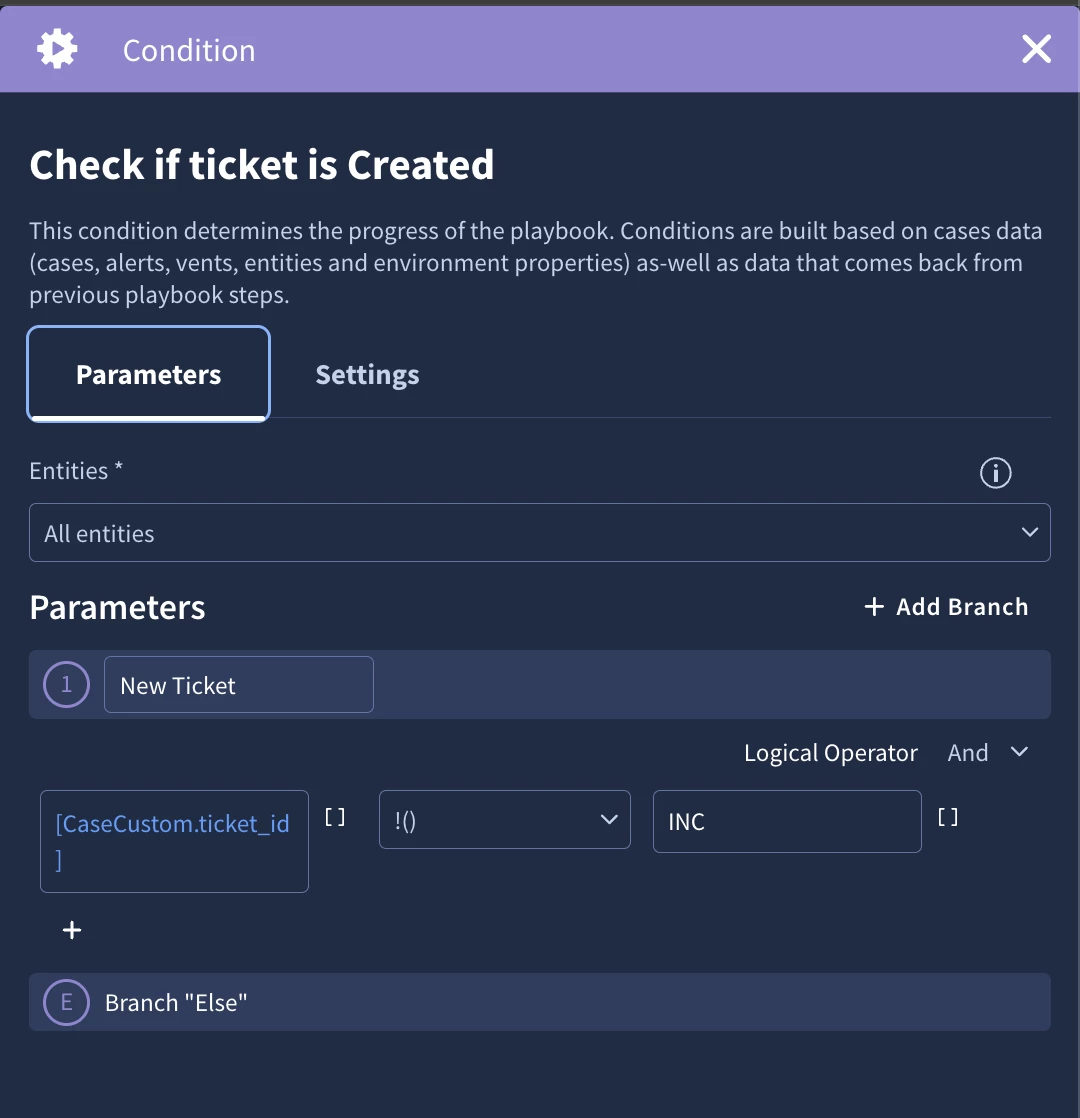Close the Condition panel with X
The height and width of the screenshot is (1118, 1080).
tap(1036, 49)
